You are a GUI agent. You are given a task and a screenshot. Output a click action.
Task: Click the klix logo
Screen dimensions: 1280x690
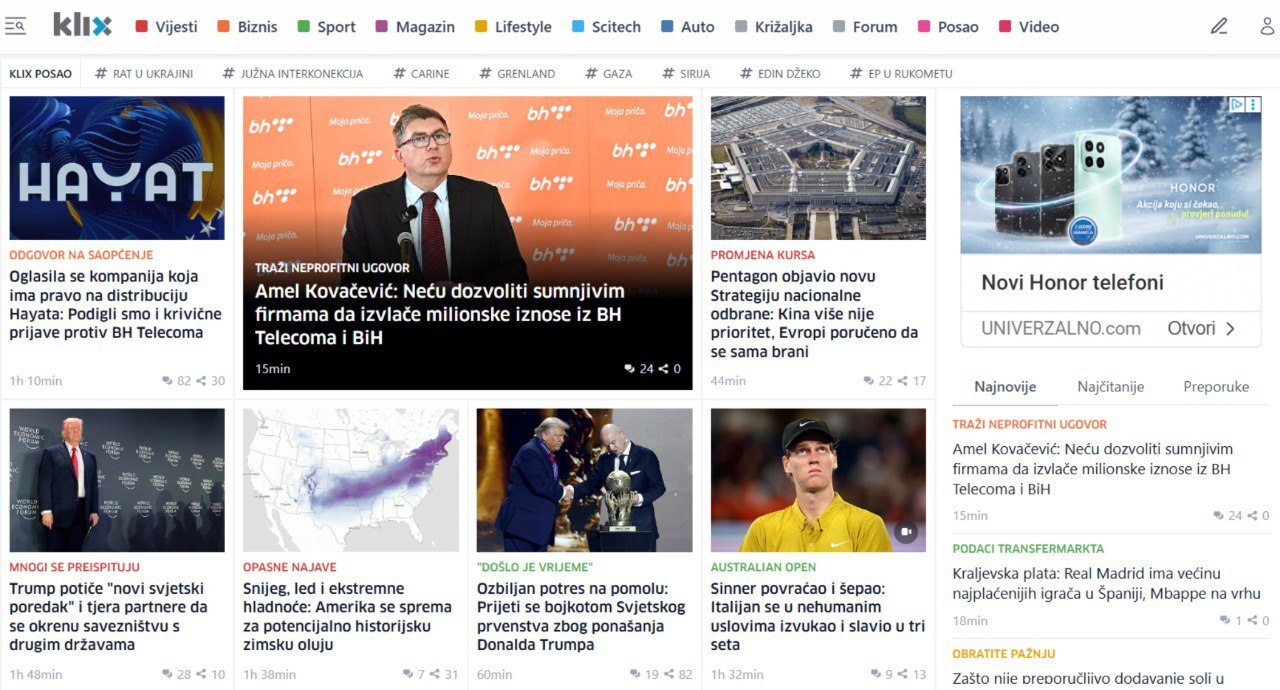(x=82, y=25)
